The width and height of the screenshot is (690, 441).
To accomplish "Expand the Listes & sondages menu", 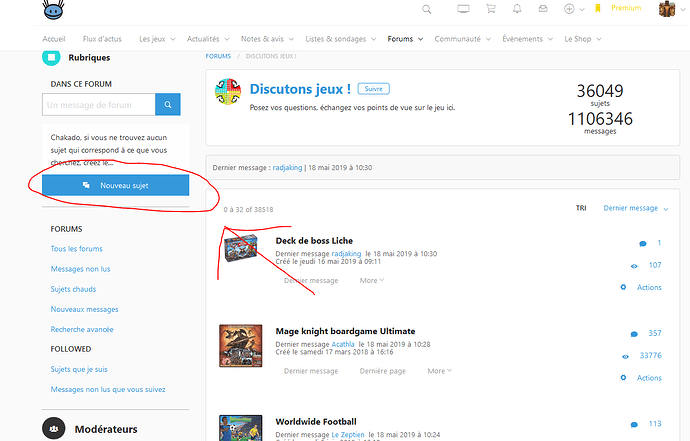I will click(341, 39).
